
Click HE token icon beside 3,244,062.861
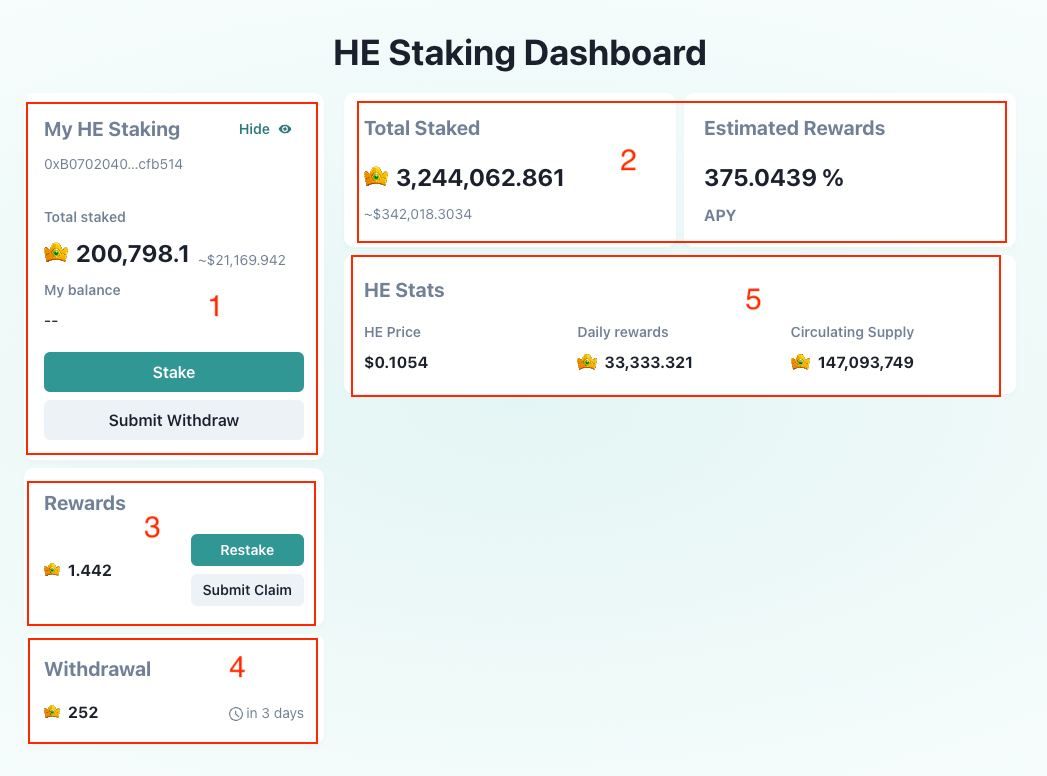coord(376,177)
